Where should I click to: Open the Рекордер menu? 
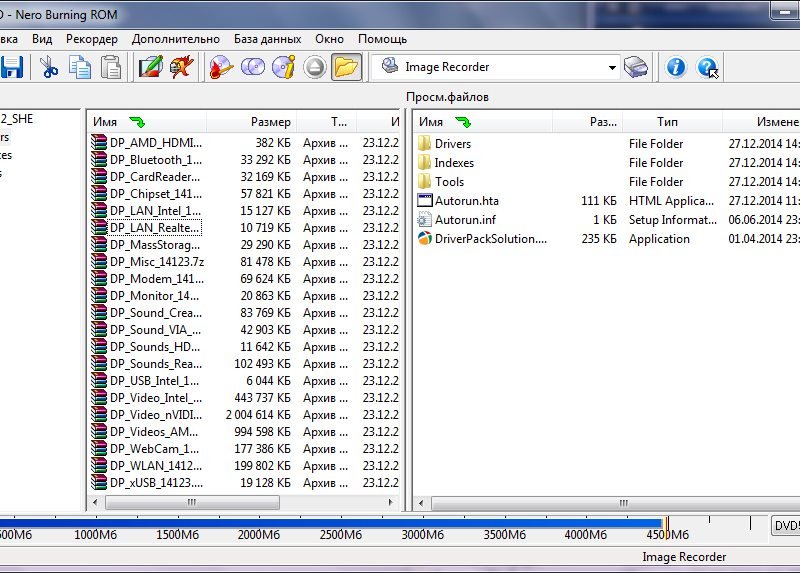pyautogui.click(x=92, y=39)
